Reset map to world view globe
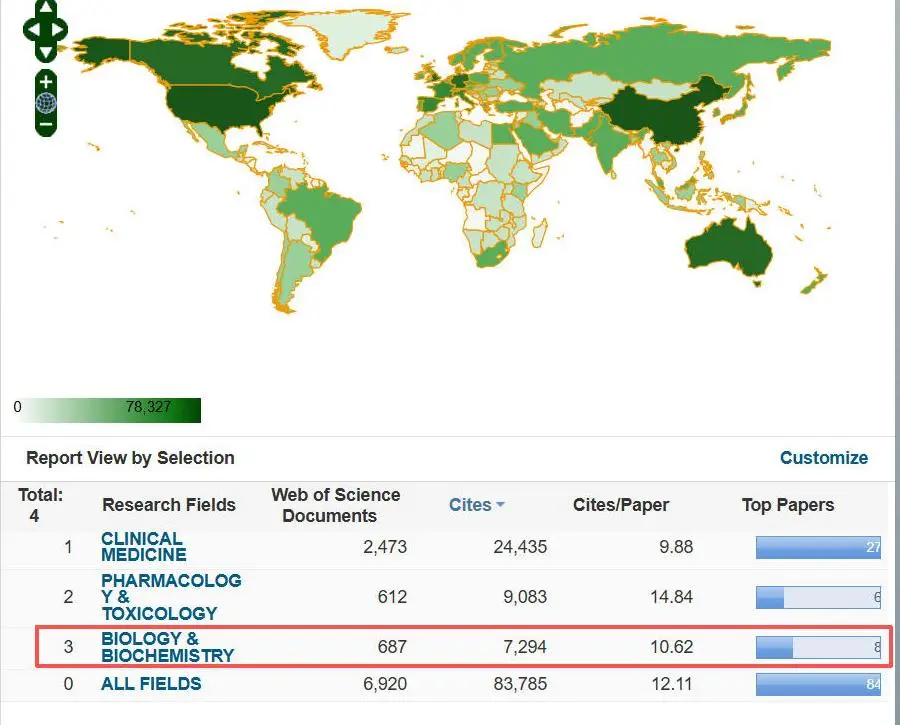Image resolution: width=900 pixels, height=725 pixels. [x=46, y=103]
